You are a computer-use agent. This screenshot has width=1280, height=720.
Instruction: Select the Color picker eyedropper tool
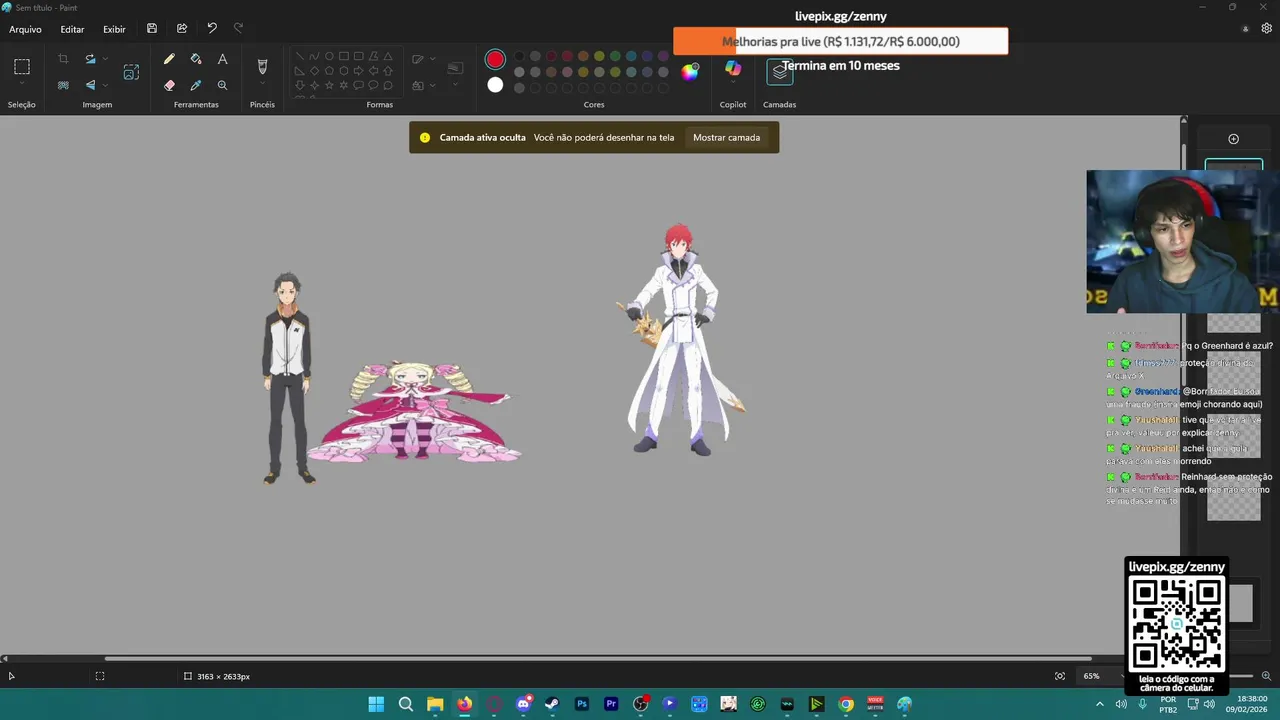[x=196, y=85]
